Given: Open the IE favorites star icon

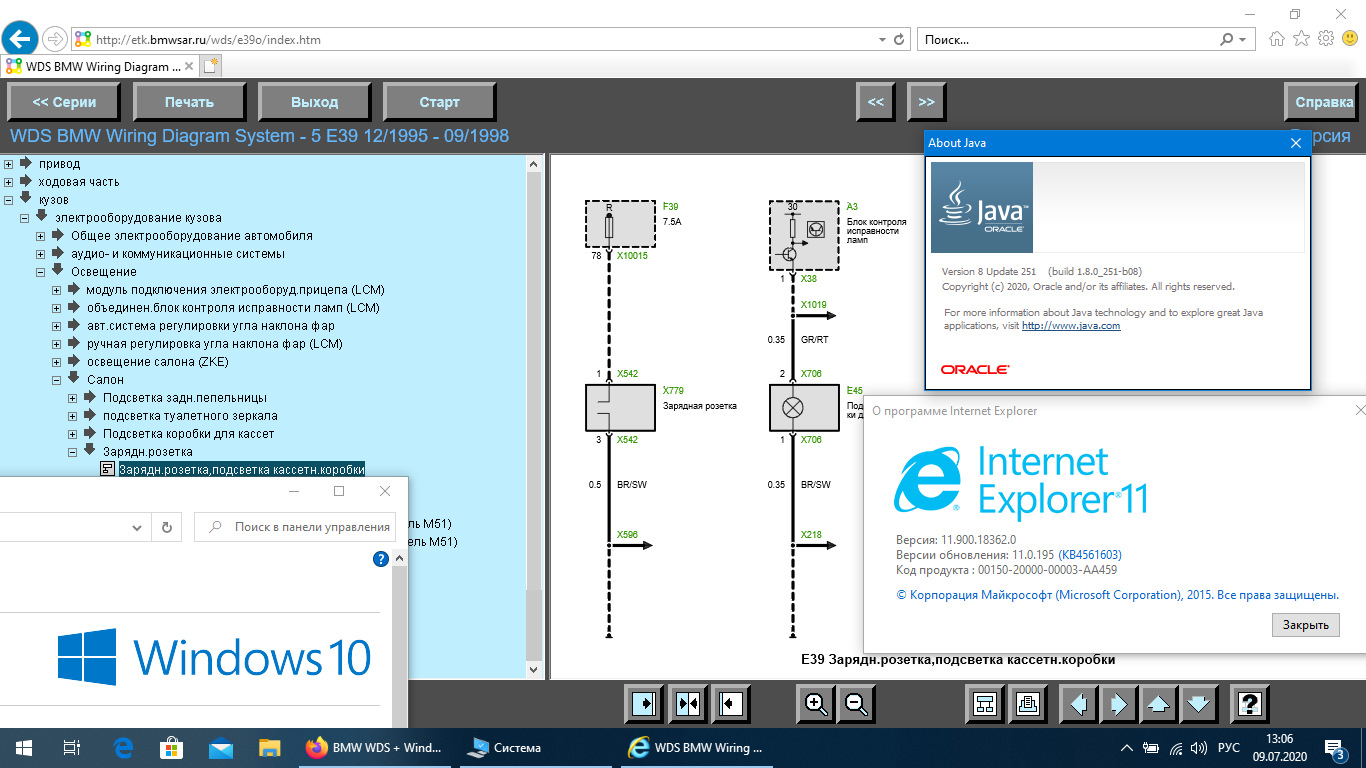Looking at the screenshot, I should (x=1301, y=39).
